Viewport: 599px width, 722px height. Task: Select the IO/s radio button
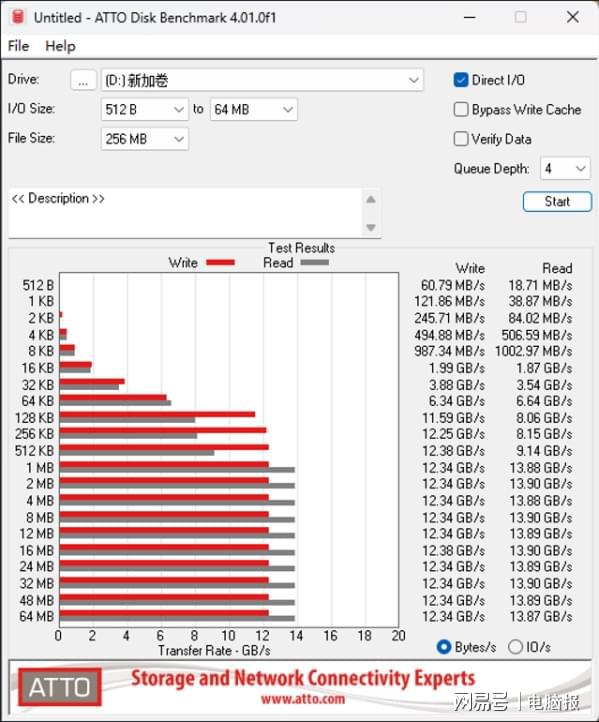pyautogui.click(x=515, y=647)
